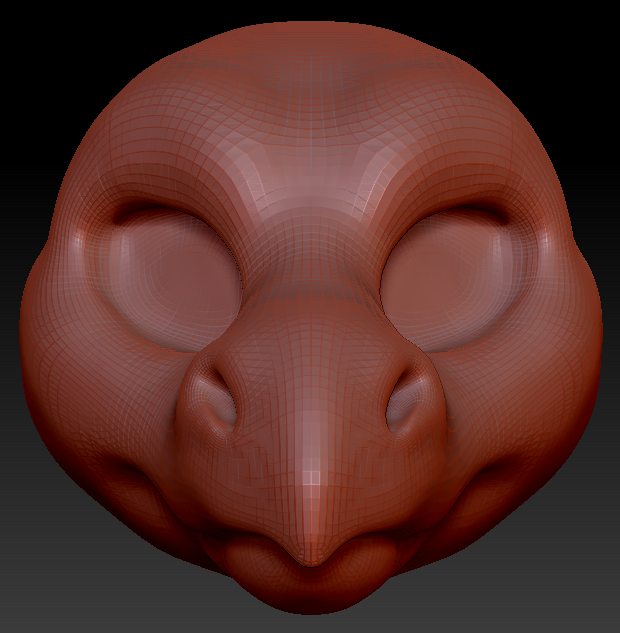Pick the left cheek surface
This screenshot has width=620, height=633.
pos(90,400)
